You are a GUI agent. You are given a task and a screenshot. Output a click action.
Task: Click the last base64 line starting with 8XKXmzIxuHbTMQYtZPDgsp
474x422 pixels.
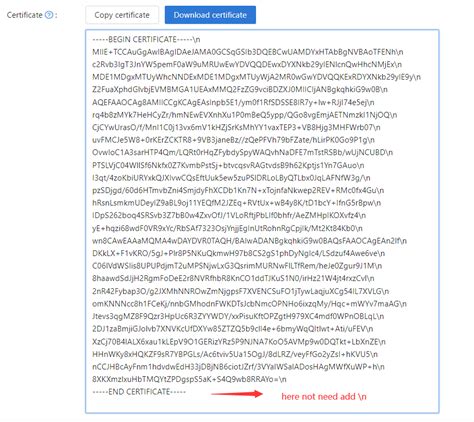189,379
